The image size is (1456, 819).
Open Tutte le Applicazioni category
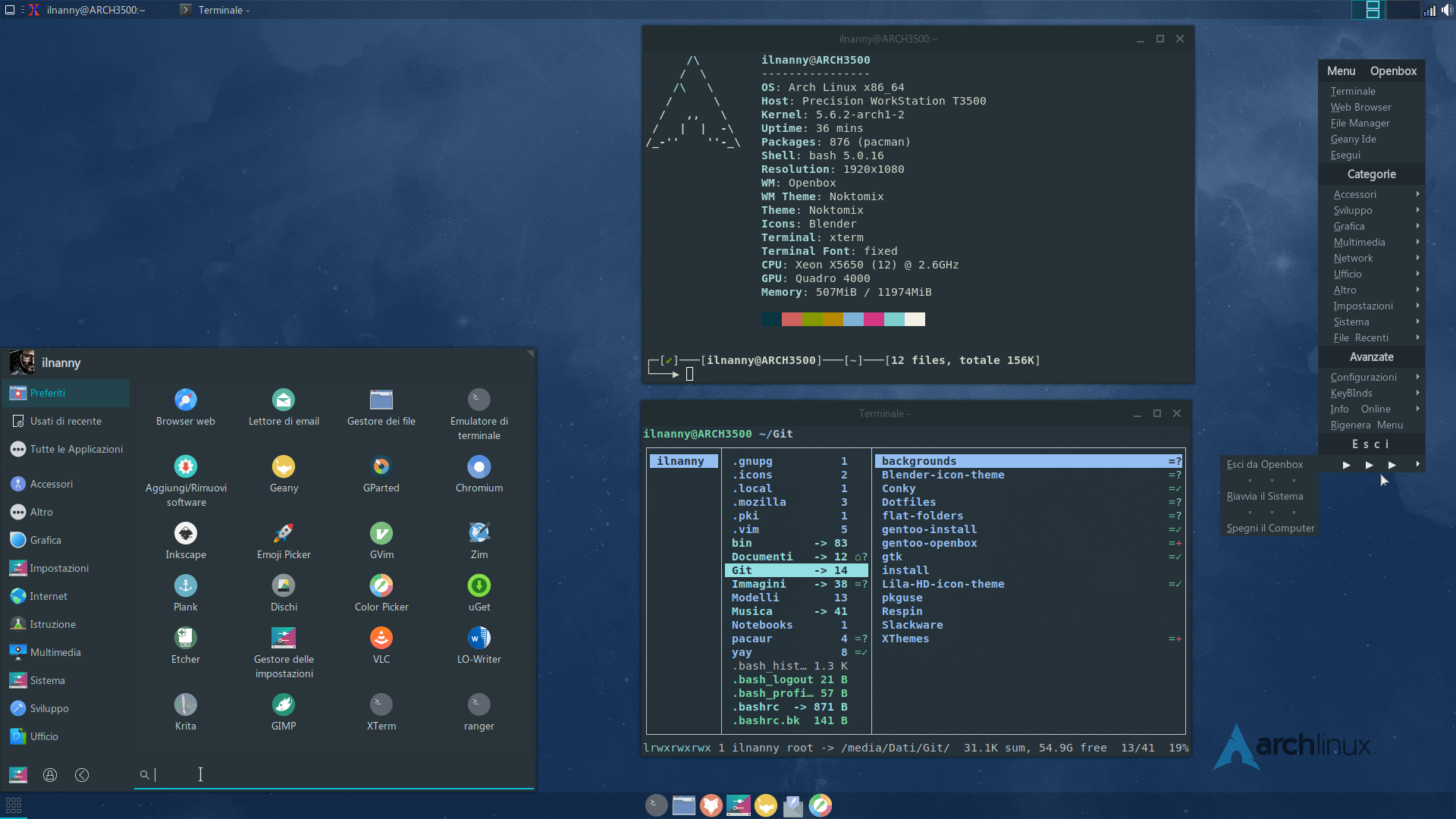(x=76, y=449)
